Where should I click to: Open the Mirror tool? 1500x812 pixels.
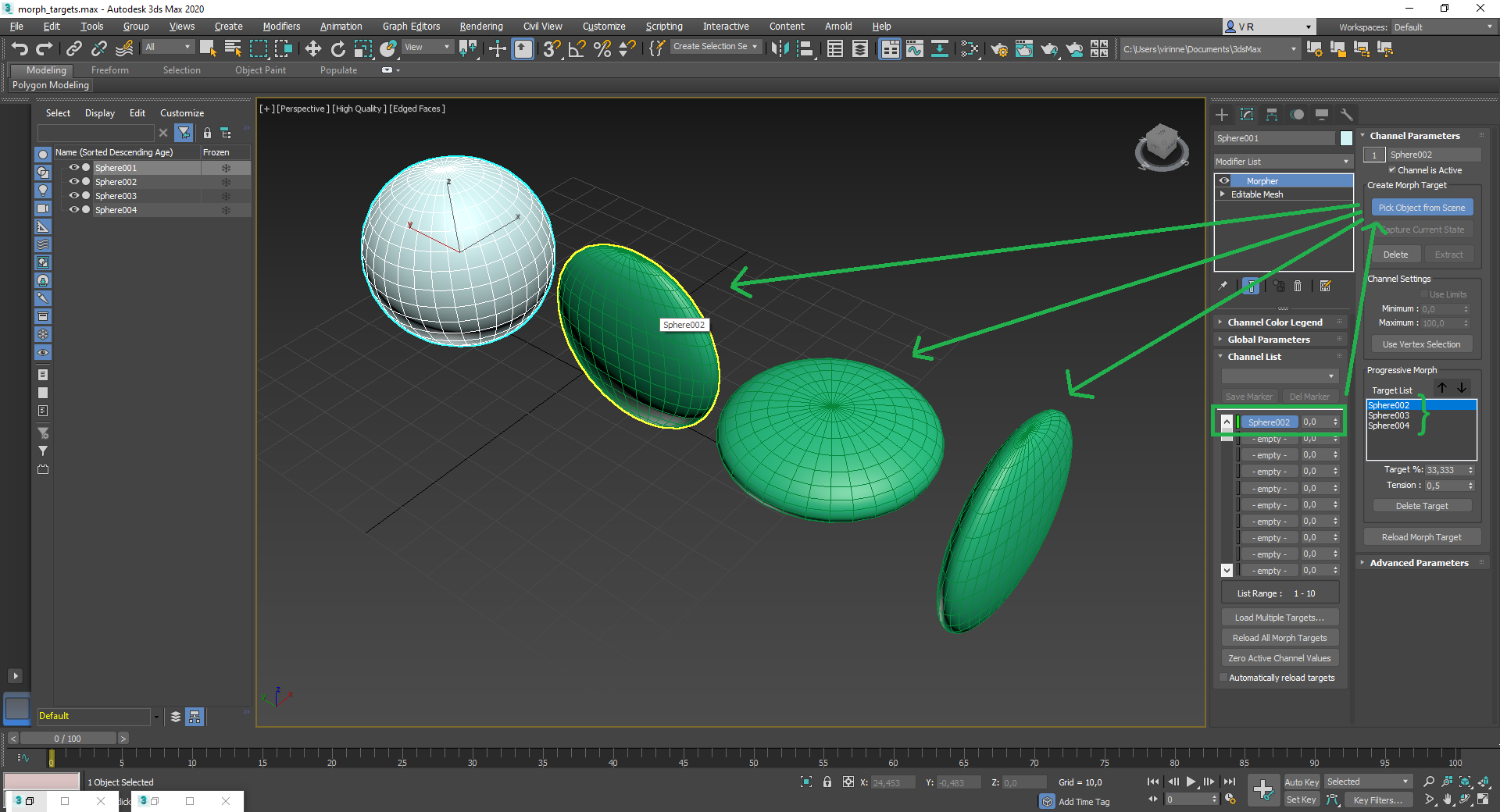point(779,48)
